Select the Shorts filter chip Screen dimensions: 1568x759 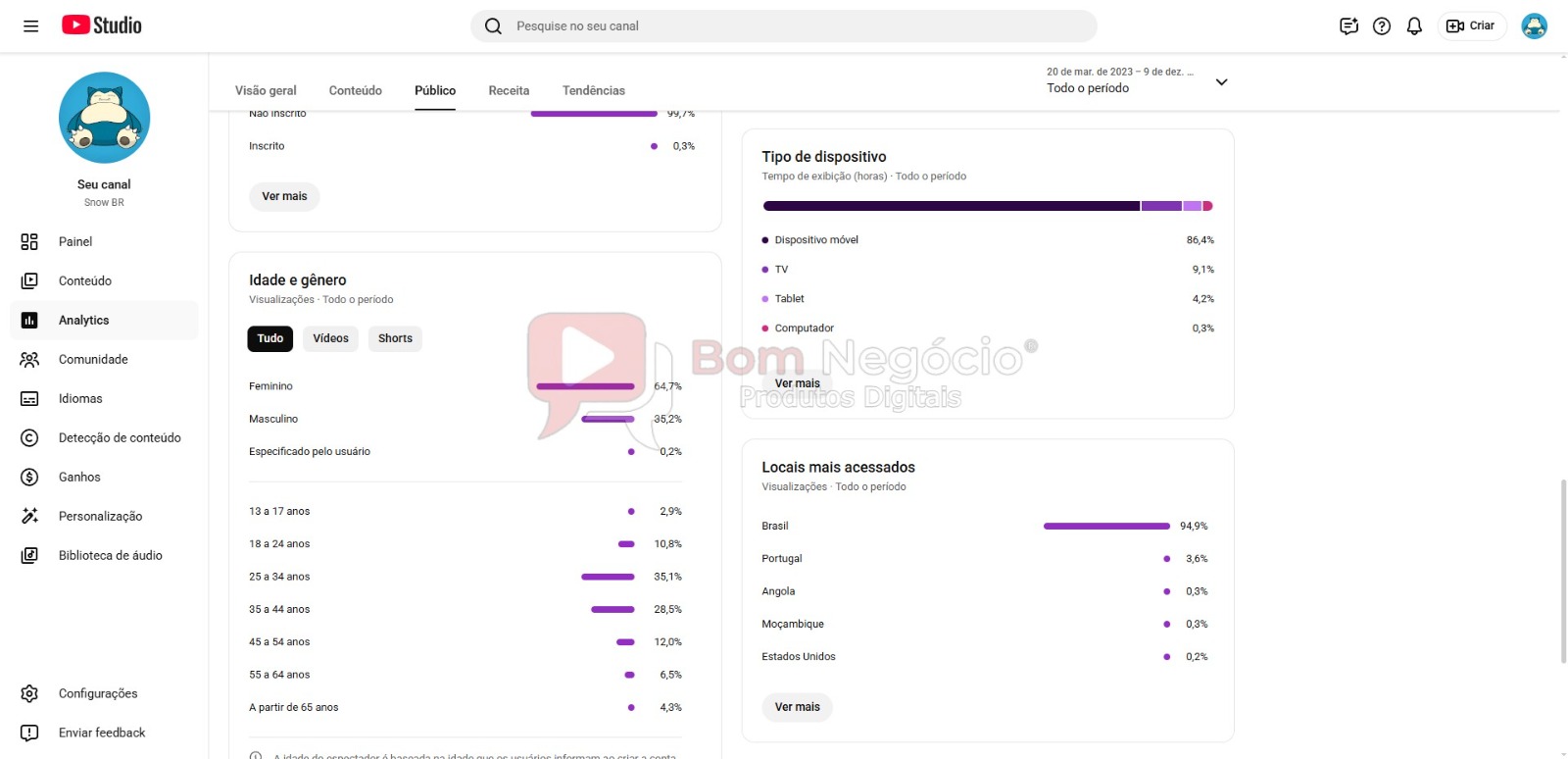[x=395, y=338]
